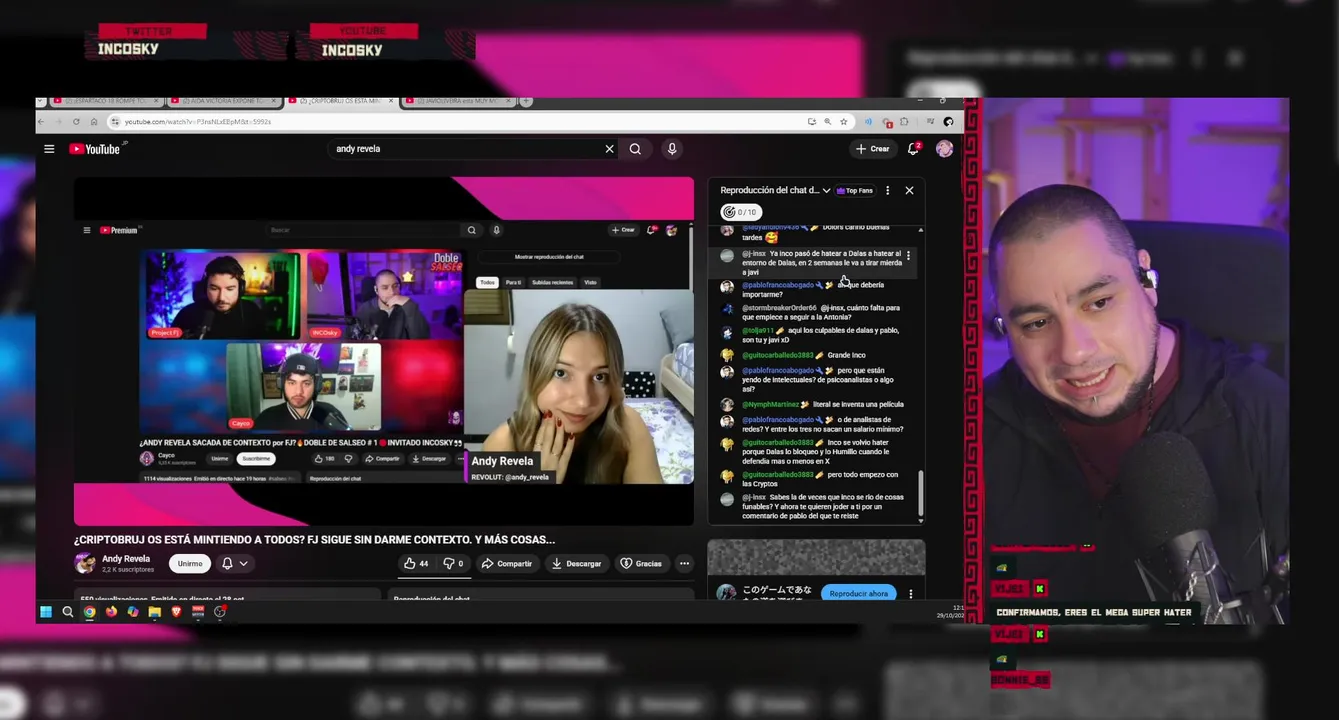
Task: Open Firefox from the taskbar
Action: tap(111, 612)
